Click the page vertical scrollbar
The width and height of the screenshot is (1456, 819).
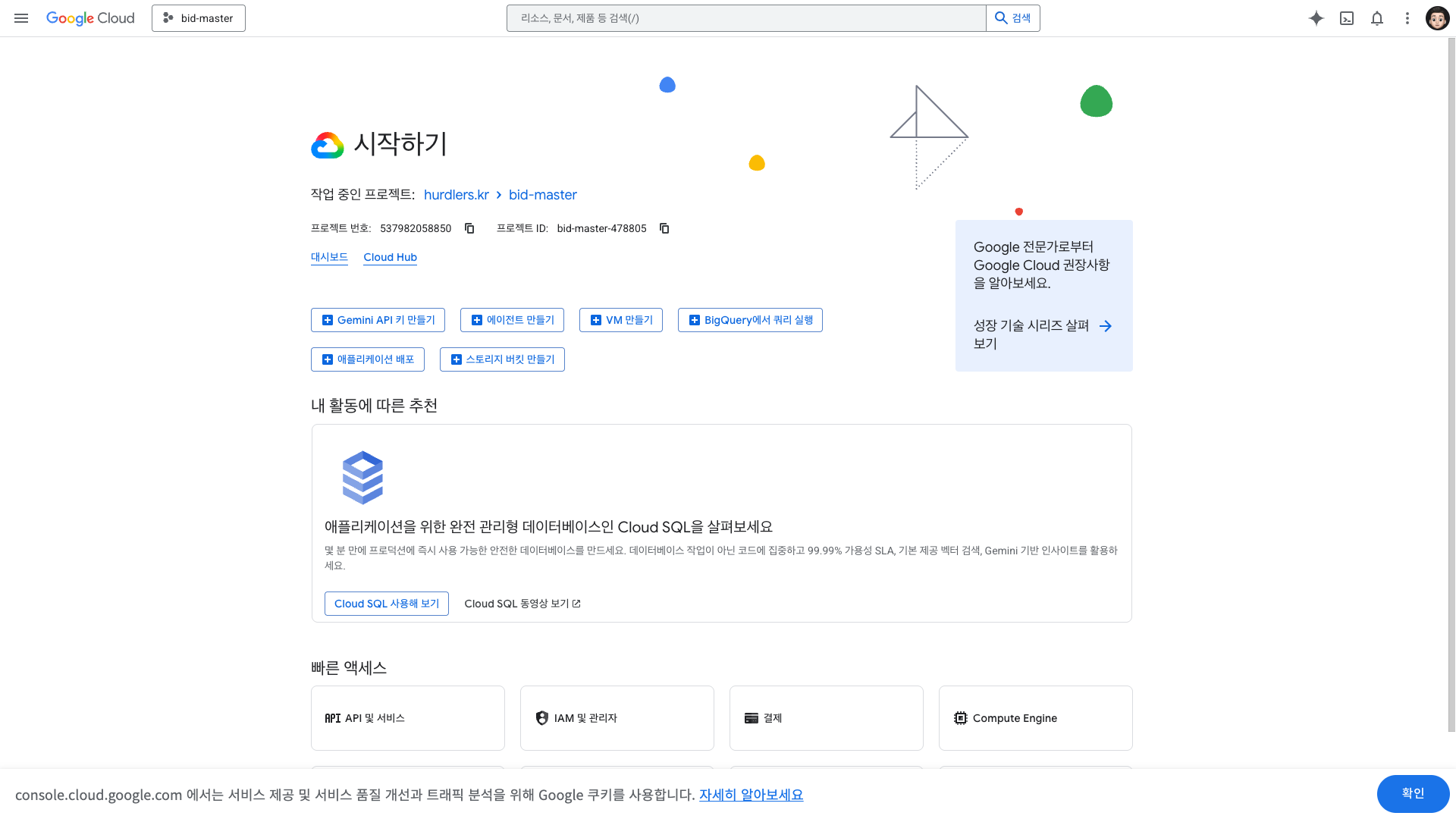click(1451, 385)
